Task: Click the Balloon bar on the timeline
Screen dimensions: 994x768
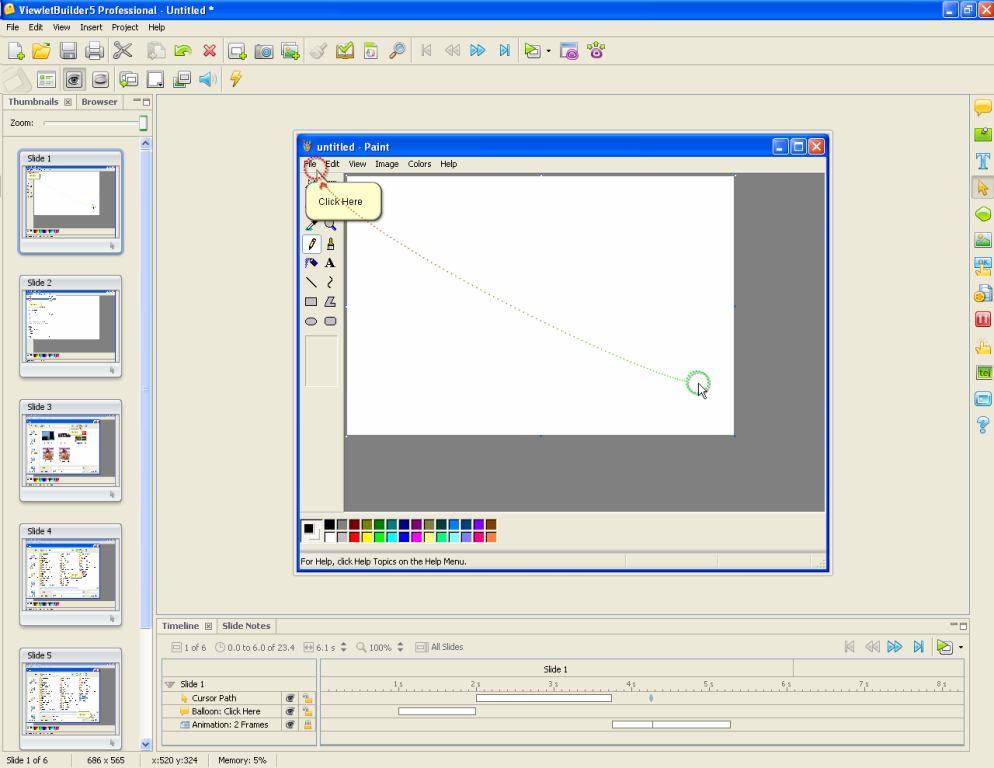Action: 437,712
